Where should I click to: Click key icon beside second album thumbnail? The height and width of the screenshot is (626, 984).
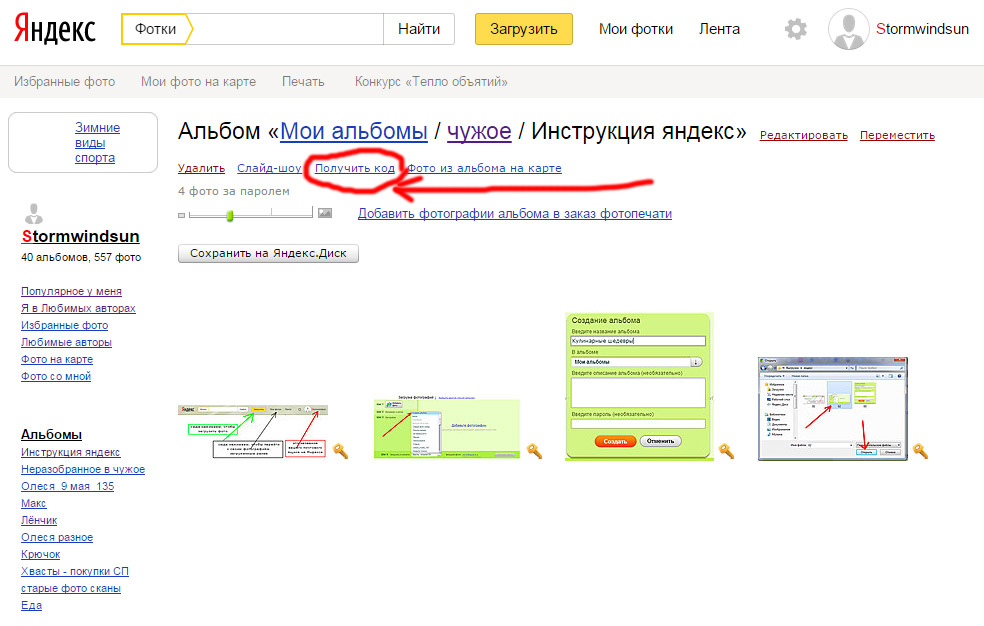[534, 450]
